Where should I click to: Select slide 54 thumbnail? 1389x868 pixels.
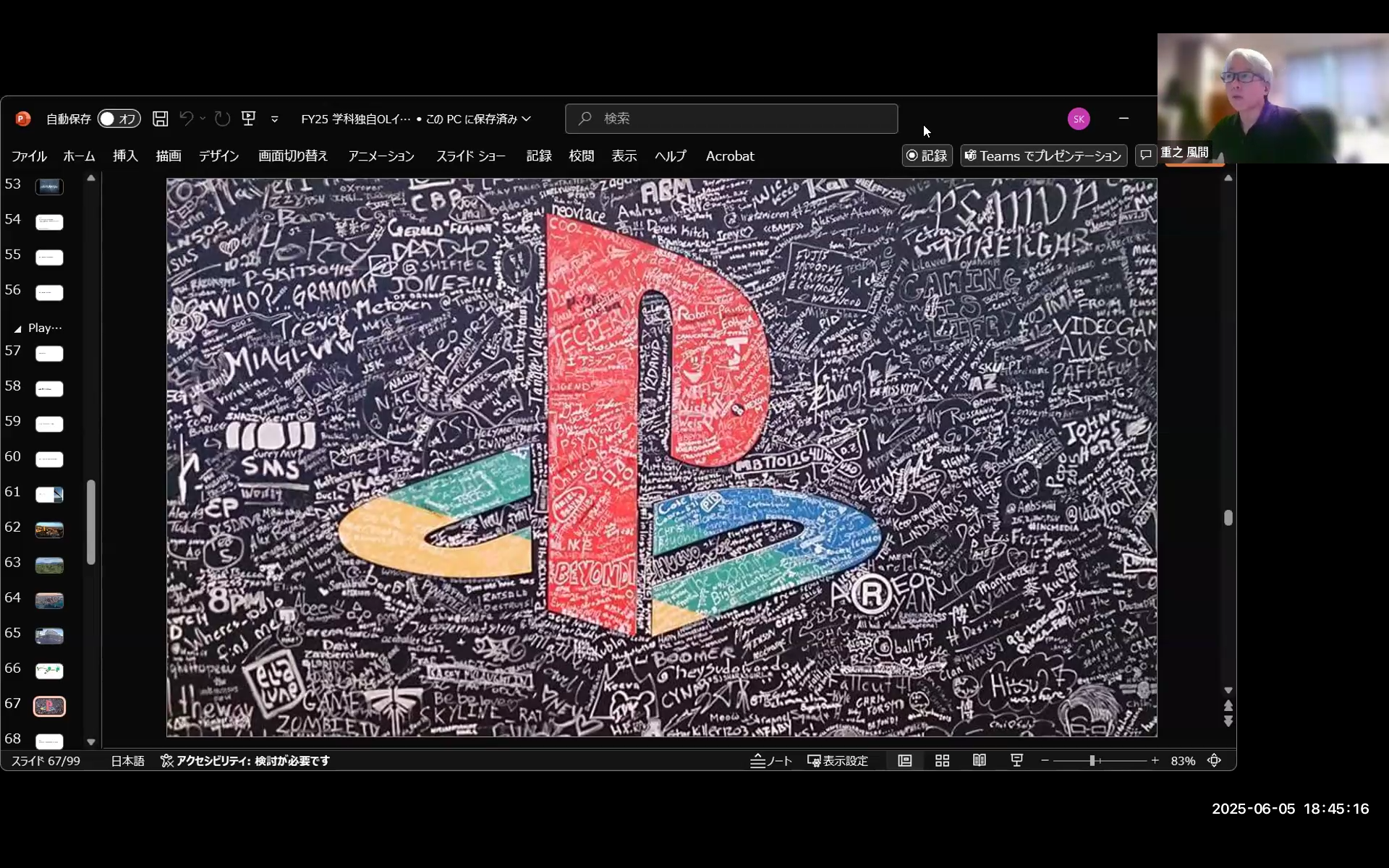(49, 222)
